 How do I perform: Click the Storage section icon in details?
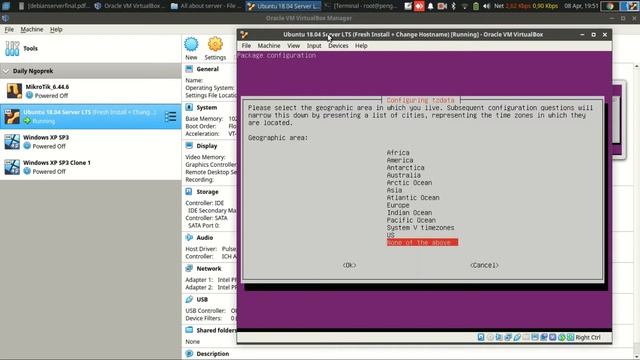click(189, 191)
